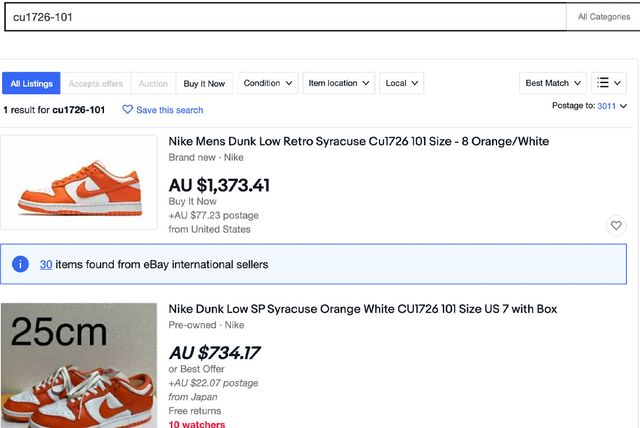
Task: Select the Accepts offers tab
Action: (x=96, y=83)
